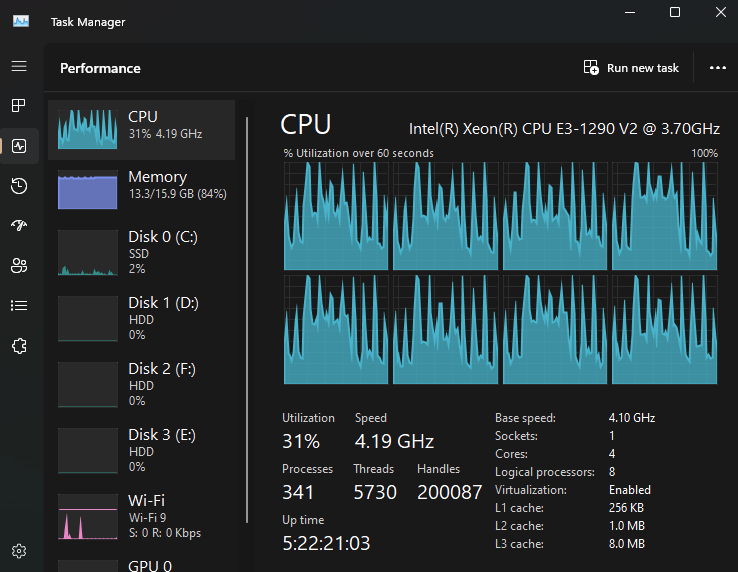Open the Services puzzle icon
The height and width of the screenshot is (572, 738).
19,346
